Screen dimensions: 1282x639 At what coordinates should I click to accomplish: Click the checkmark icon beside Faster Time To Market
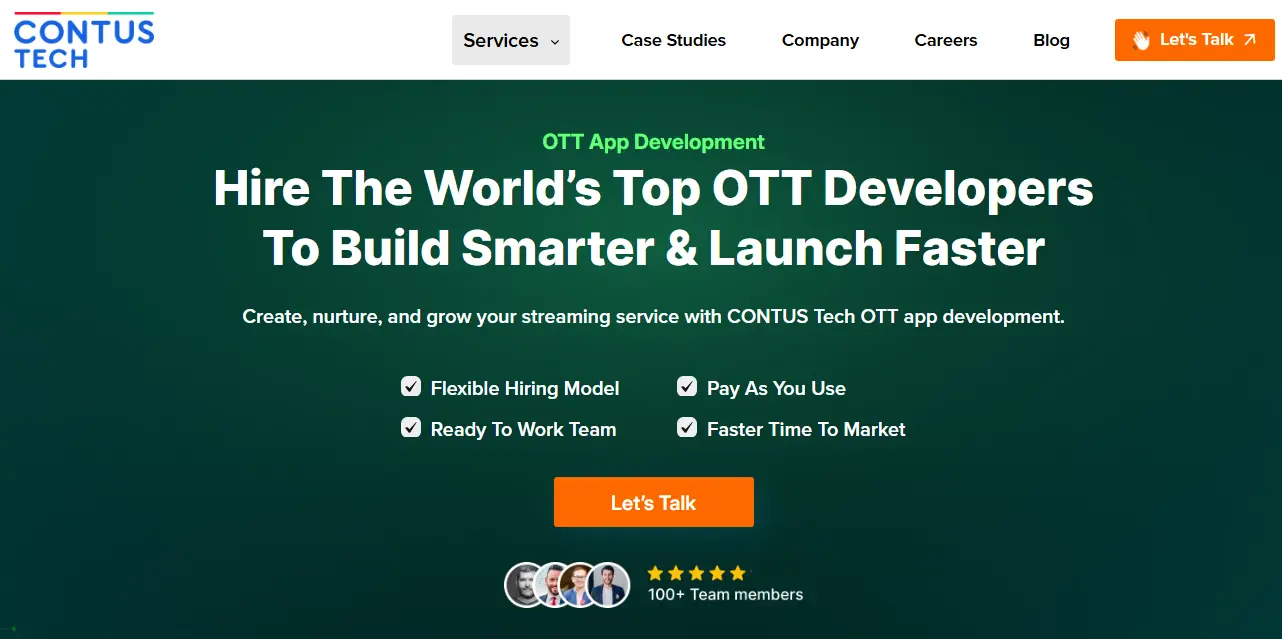pyautogui.click(x=687, y=427)
